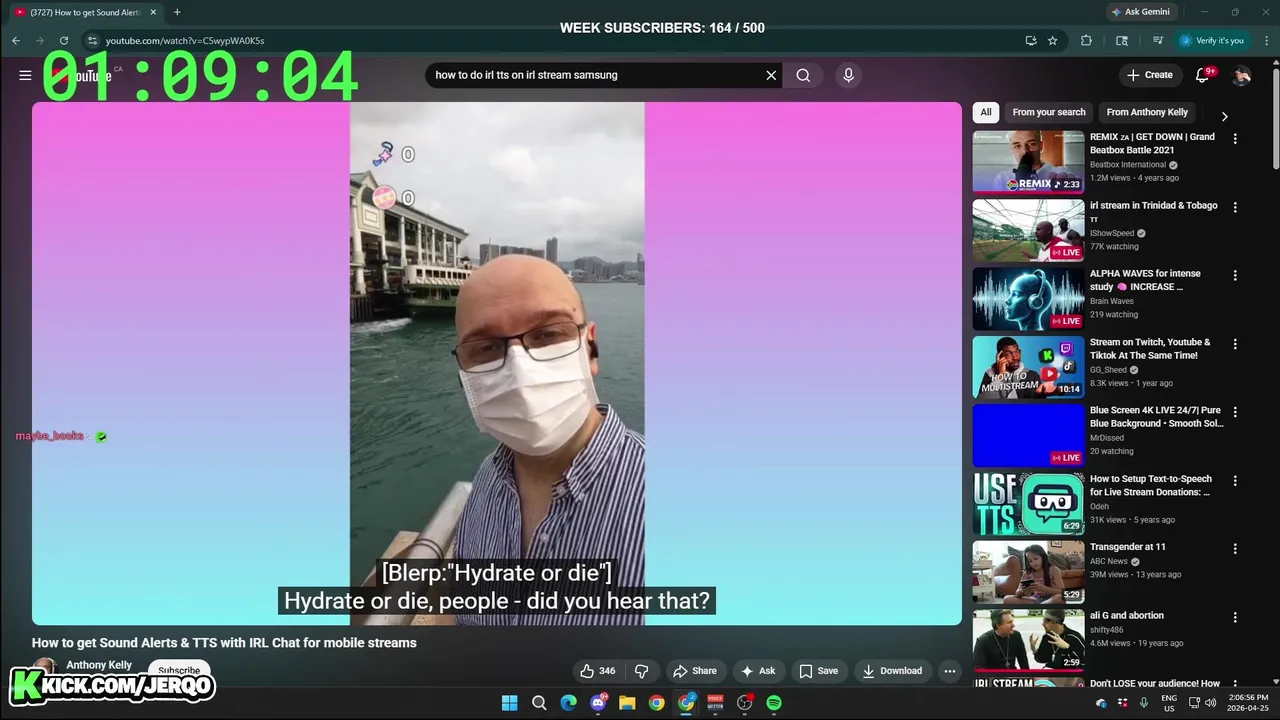
Task: Click Verify it's you profile chip
Action: (x=1212, y=41)
